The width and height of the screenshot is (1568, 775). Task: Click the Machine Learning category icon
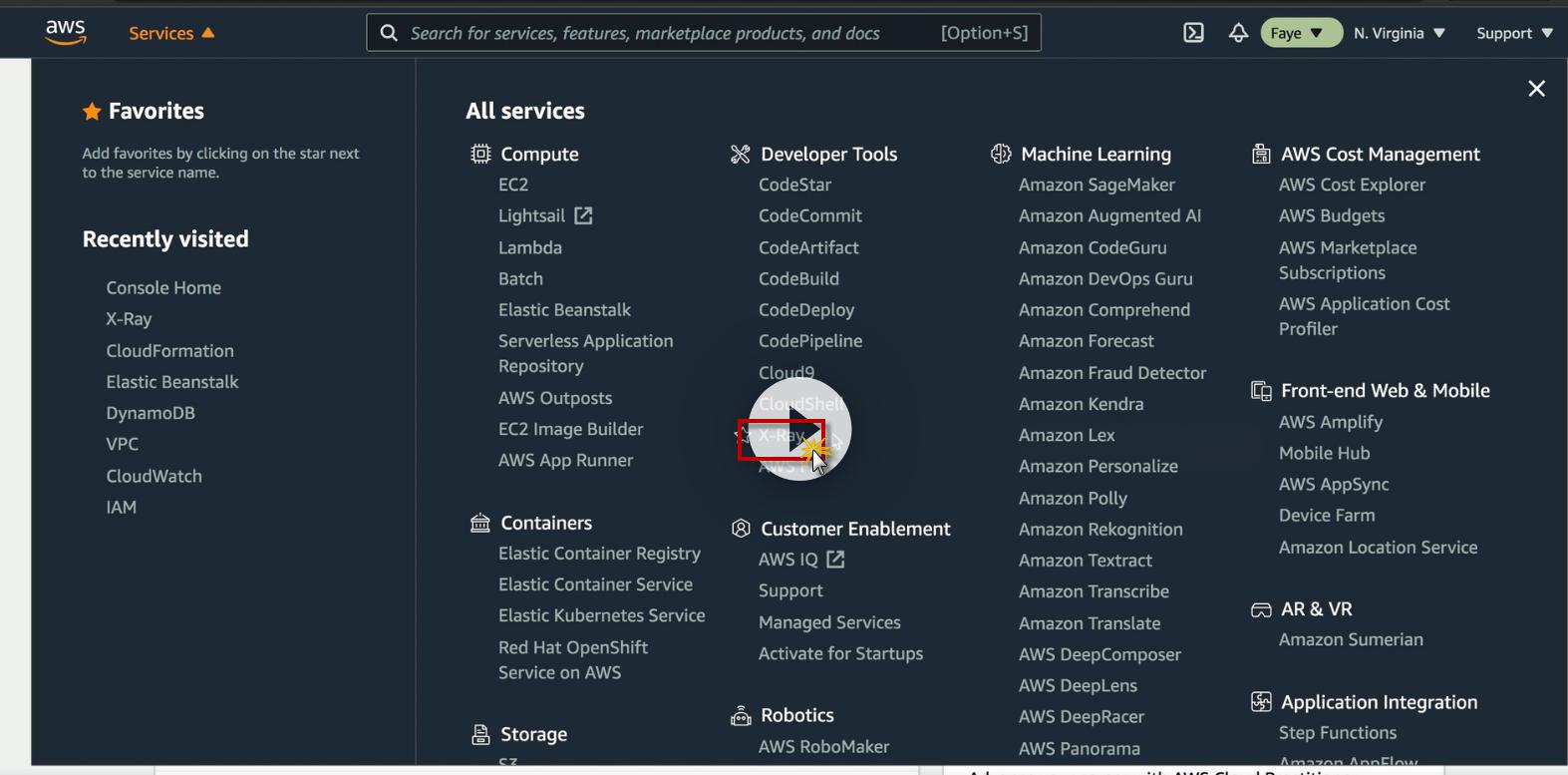[x=1000, y=154]
